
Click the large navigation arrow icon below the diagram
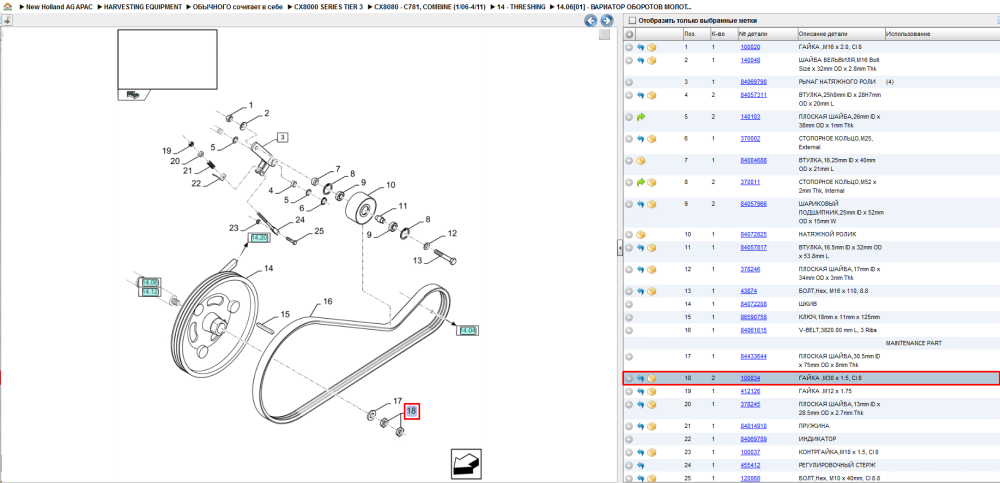click(x=467, y=463)
